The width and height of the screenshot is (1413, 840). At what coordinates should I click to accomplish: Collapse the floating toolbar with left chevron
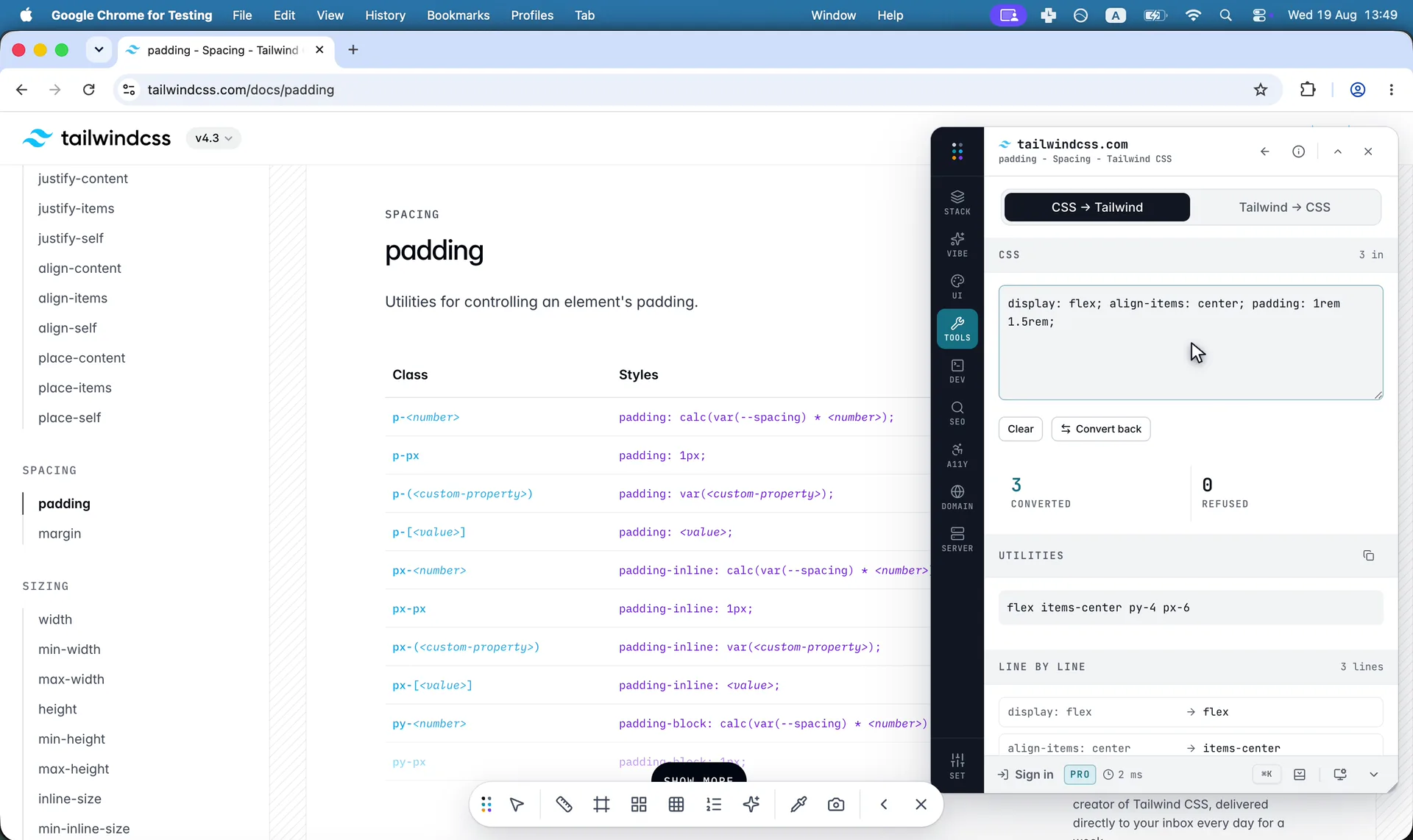[884, 805]
